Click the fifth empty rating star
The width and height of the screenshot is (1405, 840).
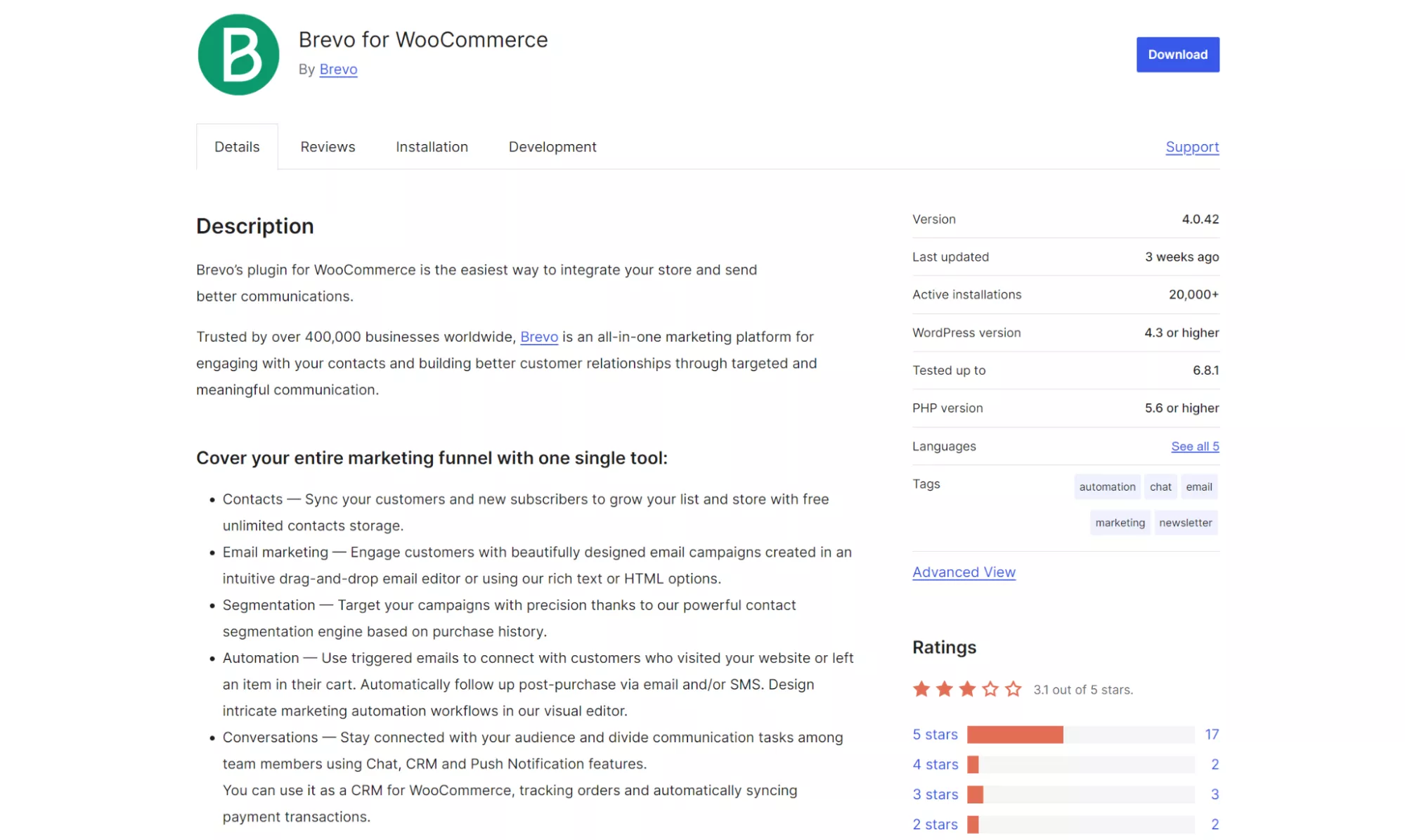(x=1013, y=689)
